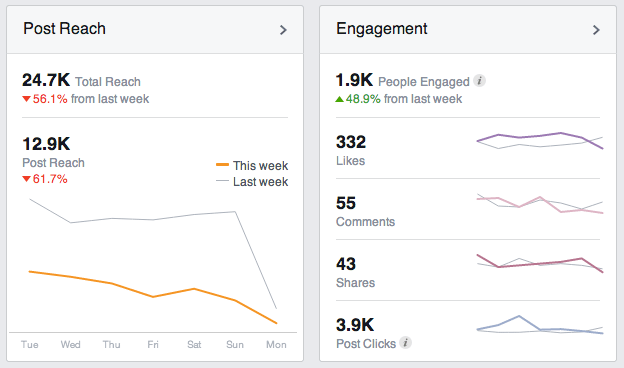The image size is (624, 368).
Task: Click the pink Comments sparkline chart
Action: [540, 204]
